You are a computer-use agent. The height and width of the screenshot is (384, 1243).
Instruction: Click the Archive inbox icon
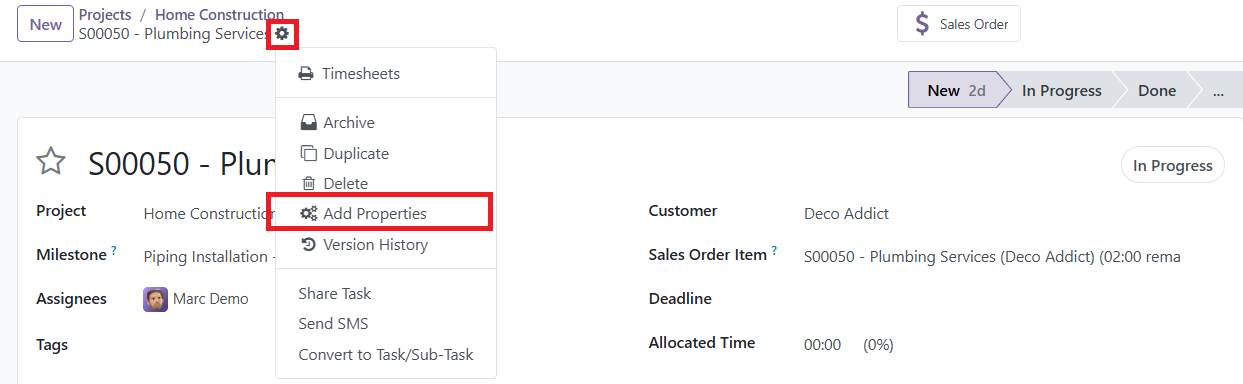coord(308,123)
